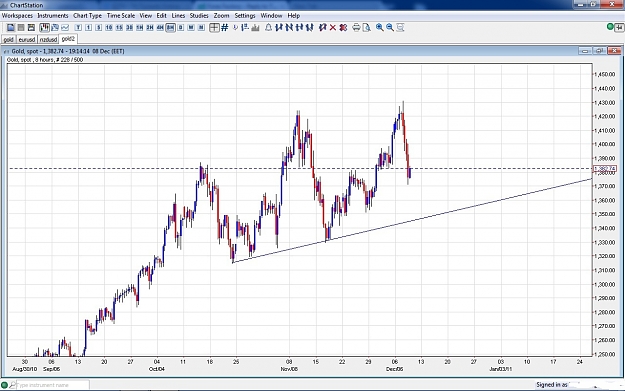Select the second chart type after candlesticks
The image size is (625, 391).
click(55, 28)
